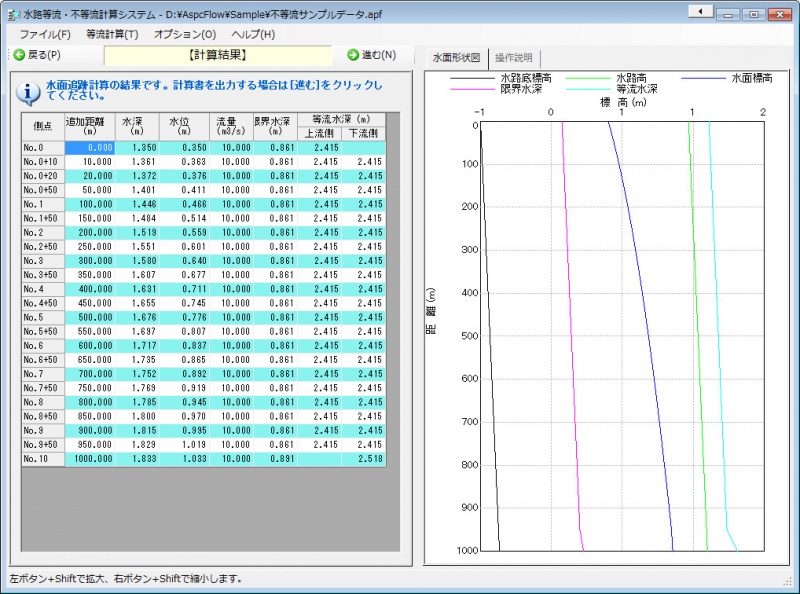
Task: Click 下流側 value 2.518 in row No.10
Action: (363, 459)
